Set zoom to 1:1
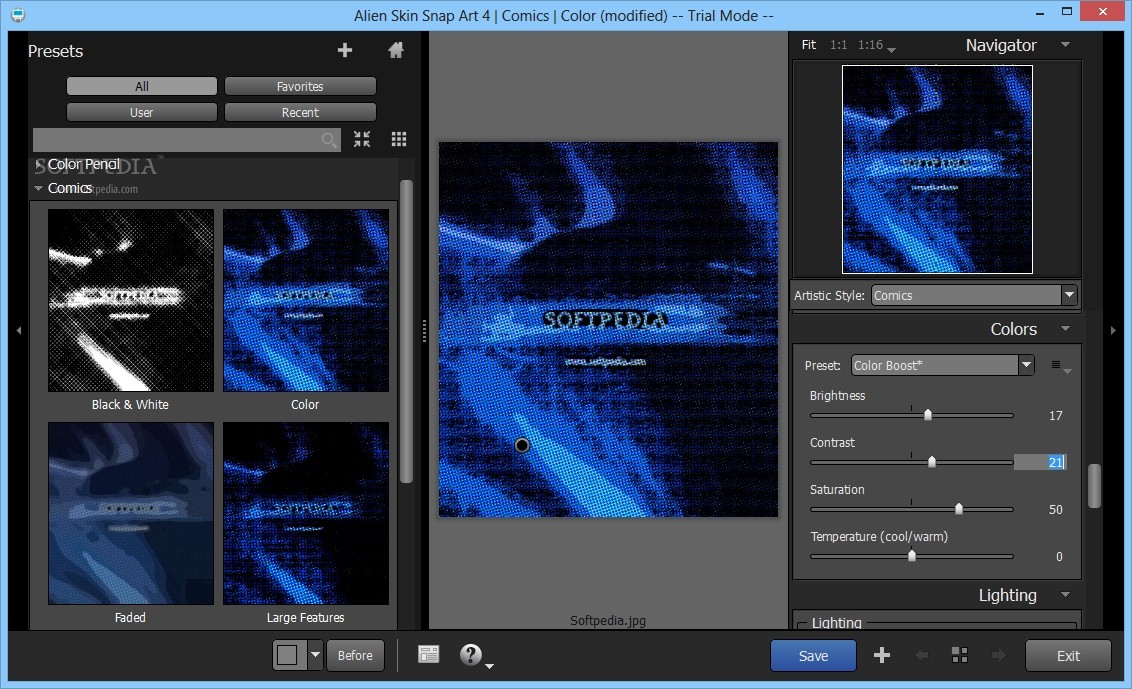Image resolution: width=1132 pixels, height=689 pixels. 838,45
